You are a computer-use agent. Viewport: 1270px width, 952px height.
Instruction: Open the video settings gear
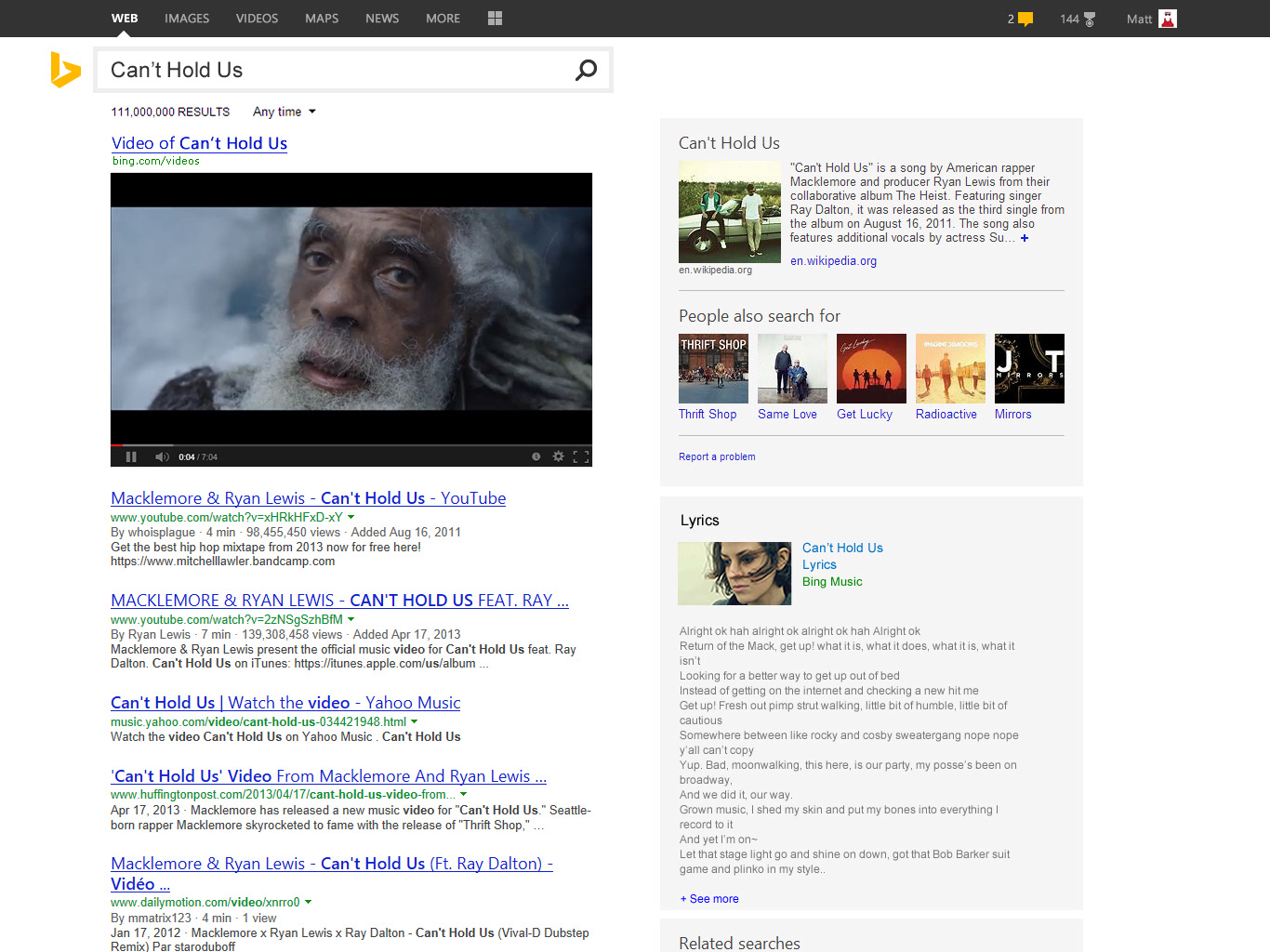[558, 456]
